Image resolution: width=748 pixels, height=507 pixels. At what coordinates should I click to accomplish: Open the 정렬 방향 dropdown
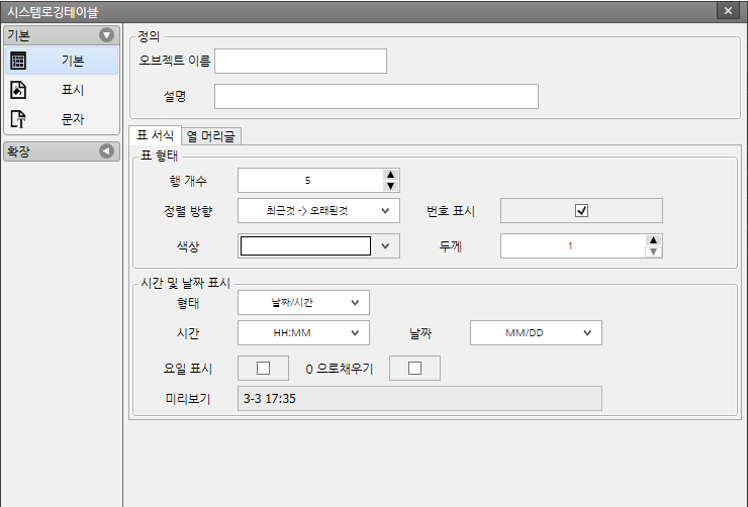click(319, 211)
